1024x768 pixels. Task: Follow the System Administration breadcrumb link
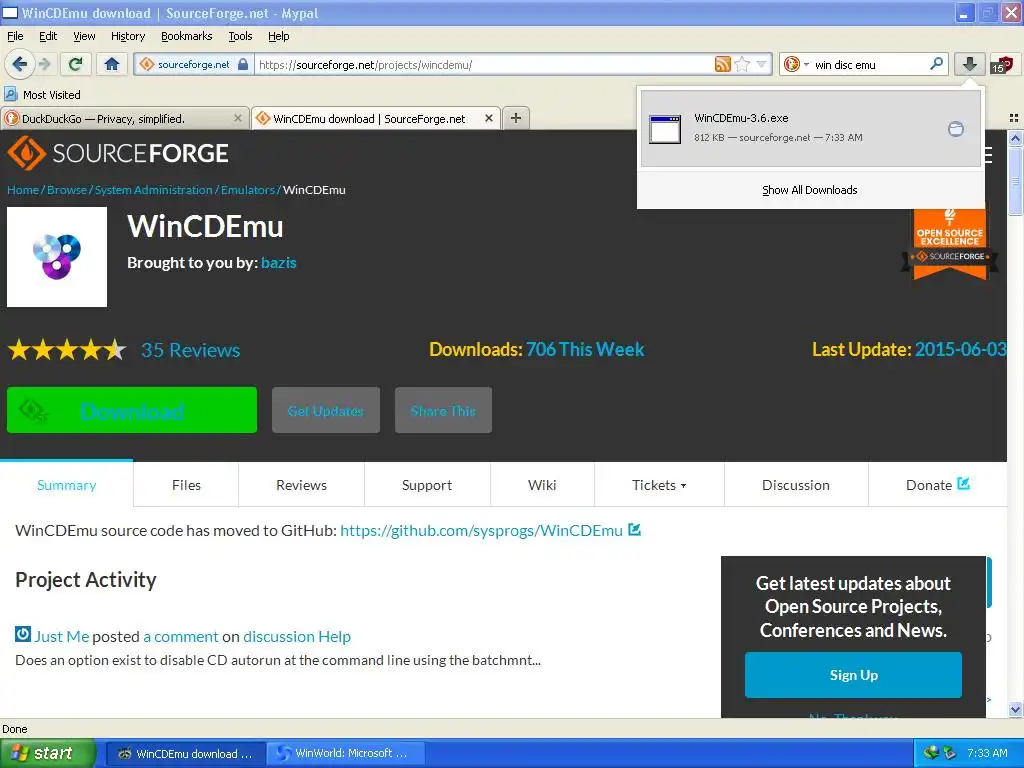(153, 190)
